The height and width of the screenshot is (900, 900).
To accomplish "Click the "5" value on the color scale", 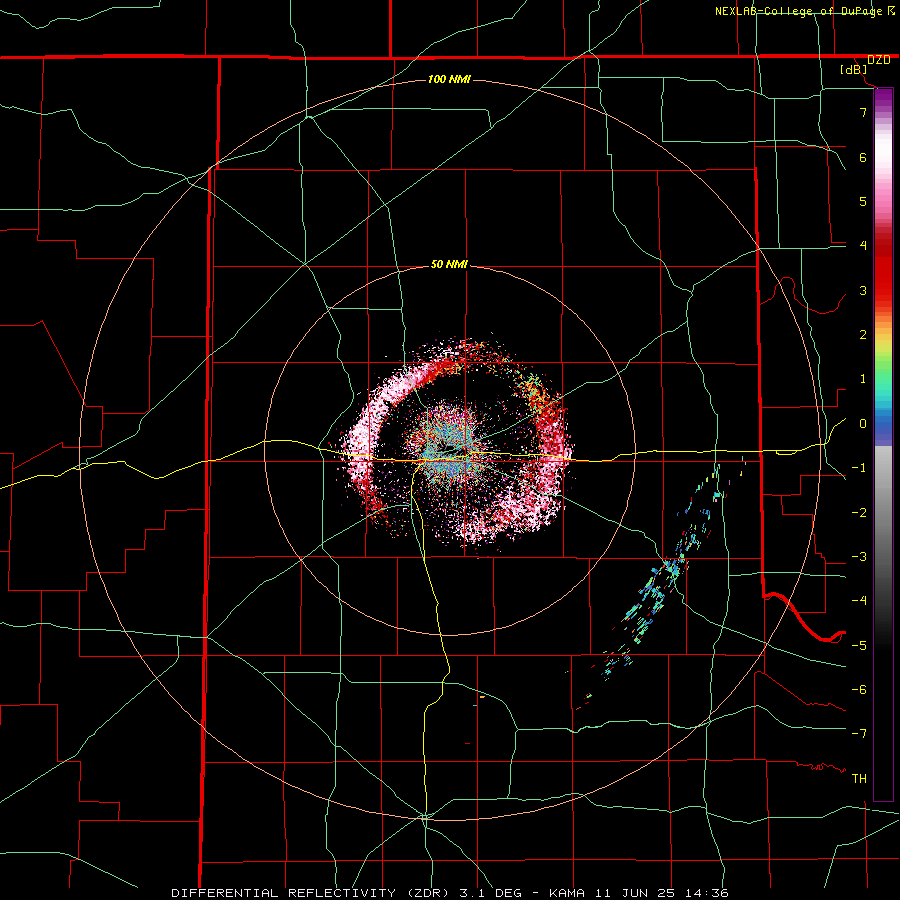I will (863, 201).
